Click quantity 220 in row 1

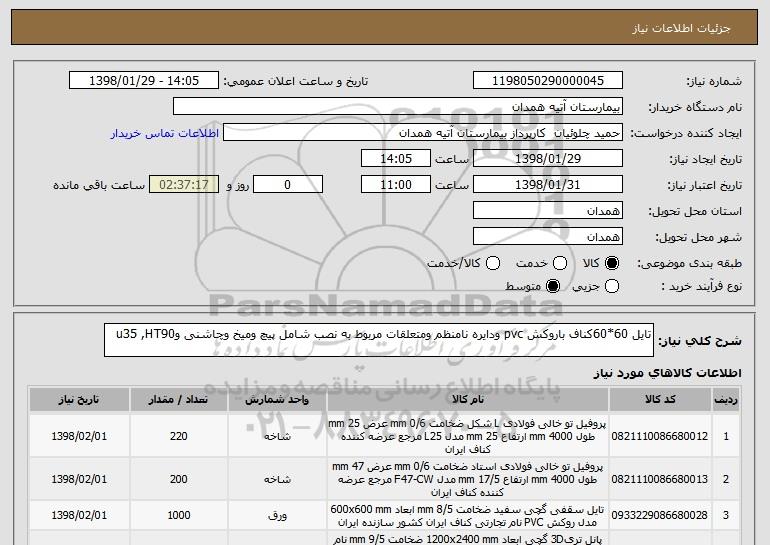click(x=178, y=436)
